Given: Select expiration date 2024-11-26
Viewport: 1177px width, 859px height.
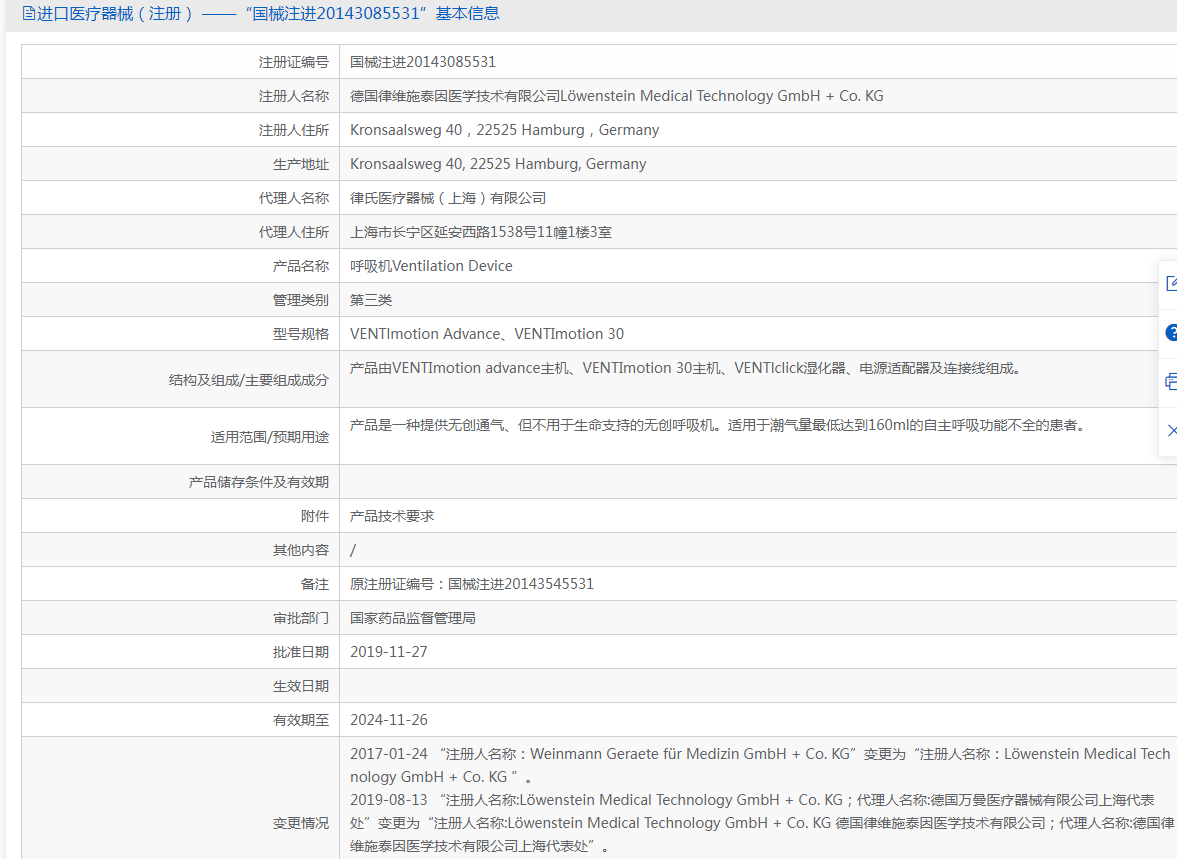Looking at the screenshot, I should 390,719.
